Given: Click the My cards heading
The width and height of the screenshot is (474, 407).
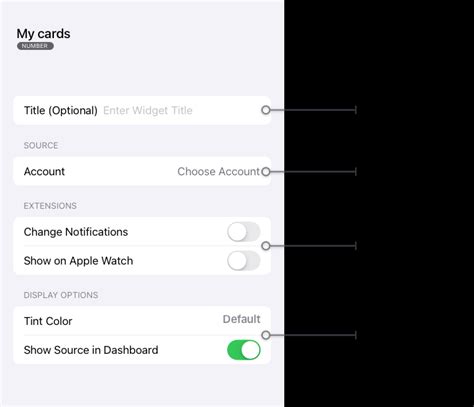Looking at the screenshot, I should 43,34.
